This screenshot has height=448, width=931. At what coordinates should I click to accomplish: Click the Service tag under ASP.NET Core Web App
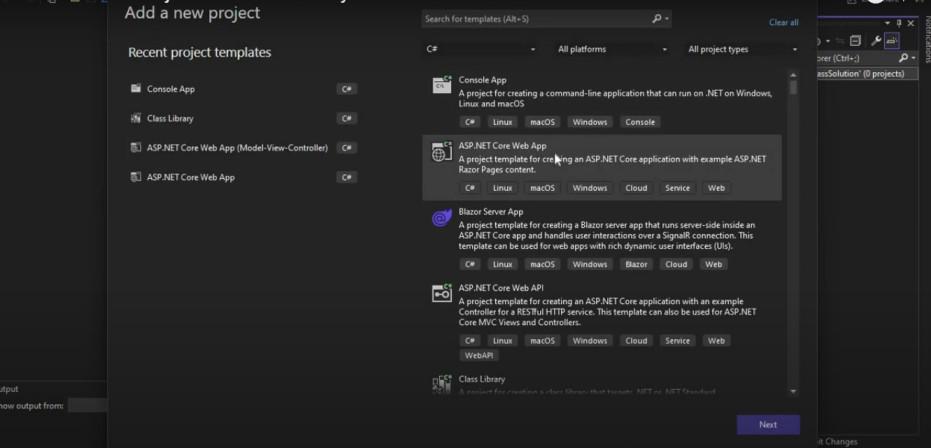[677, 188]
